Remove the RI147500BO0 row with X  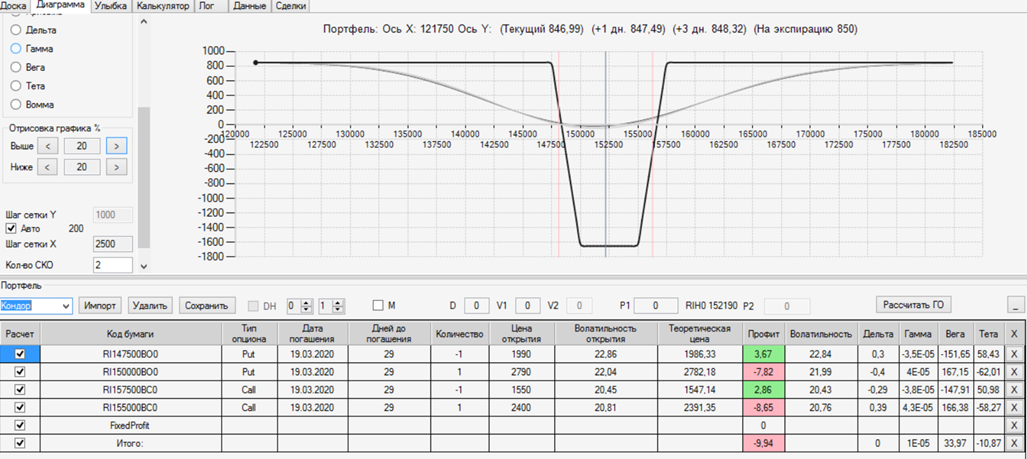point(1014,354)
